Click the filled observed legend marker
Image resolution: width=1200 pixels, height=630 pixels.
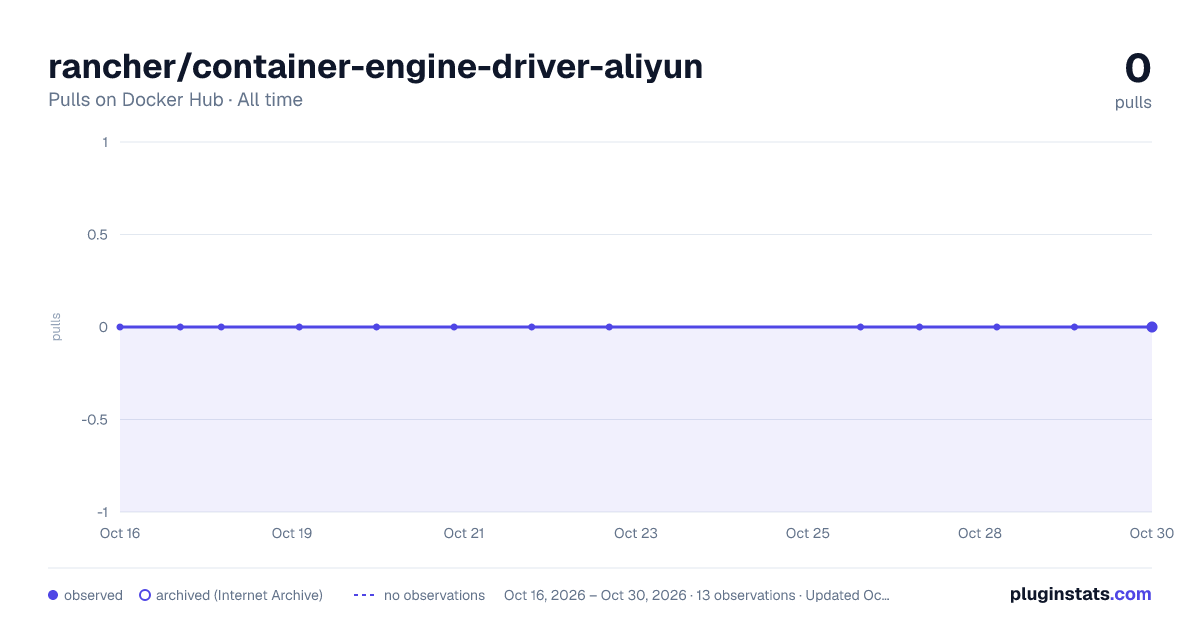click(x=53, y=595)
